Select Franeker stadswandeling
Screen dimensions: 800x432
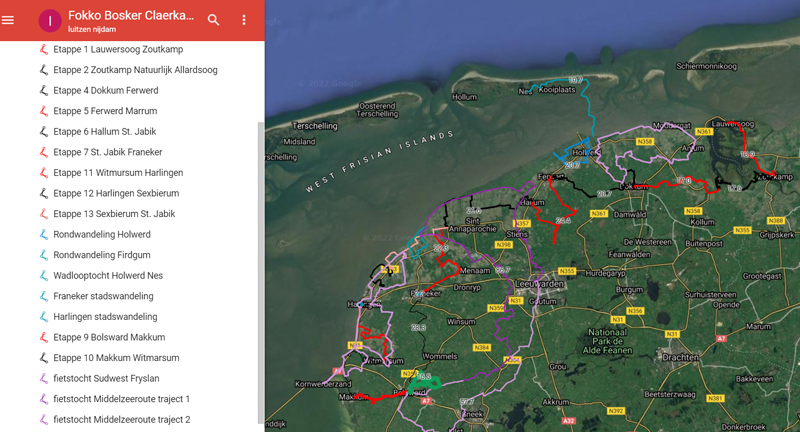coord(103,296)
